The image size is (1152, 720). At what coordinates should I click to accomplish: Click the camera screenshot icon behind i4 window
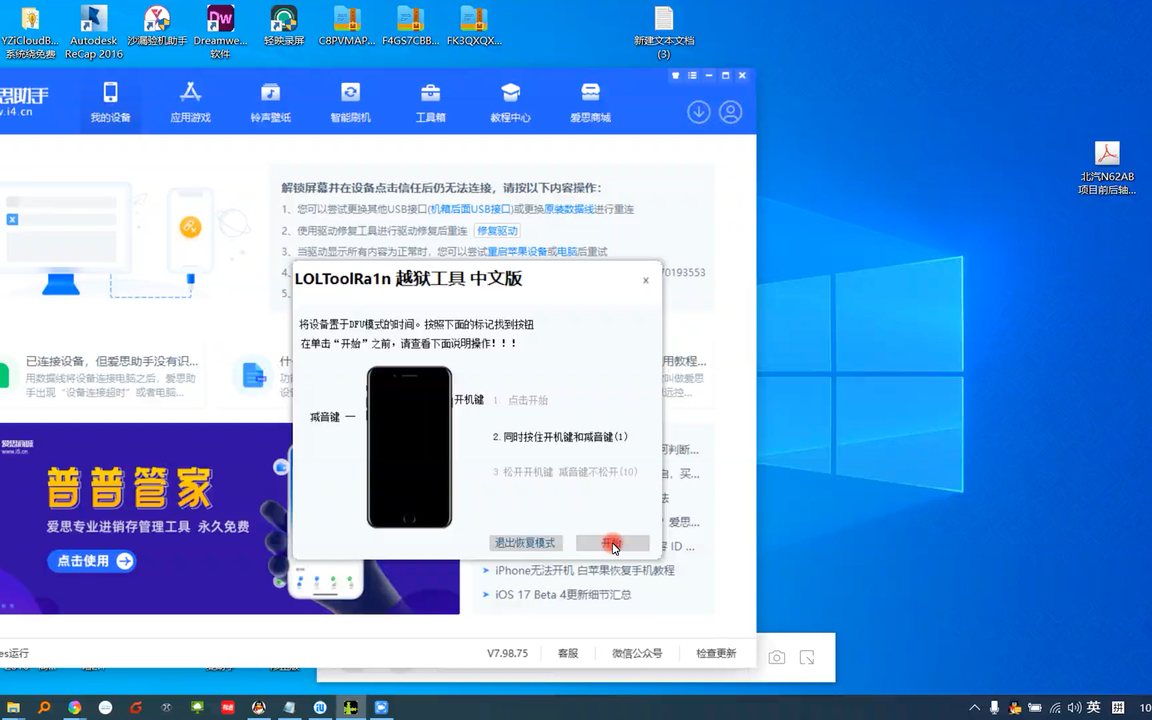pos(777,657)
